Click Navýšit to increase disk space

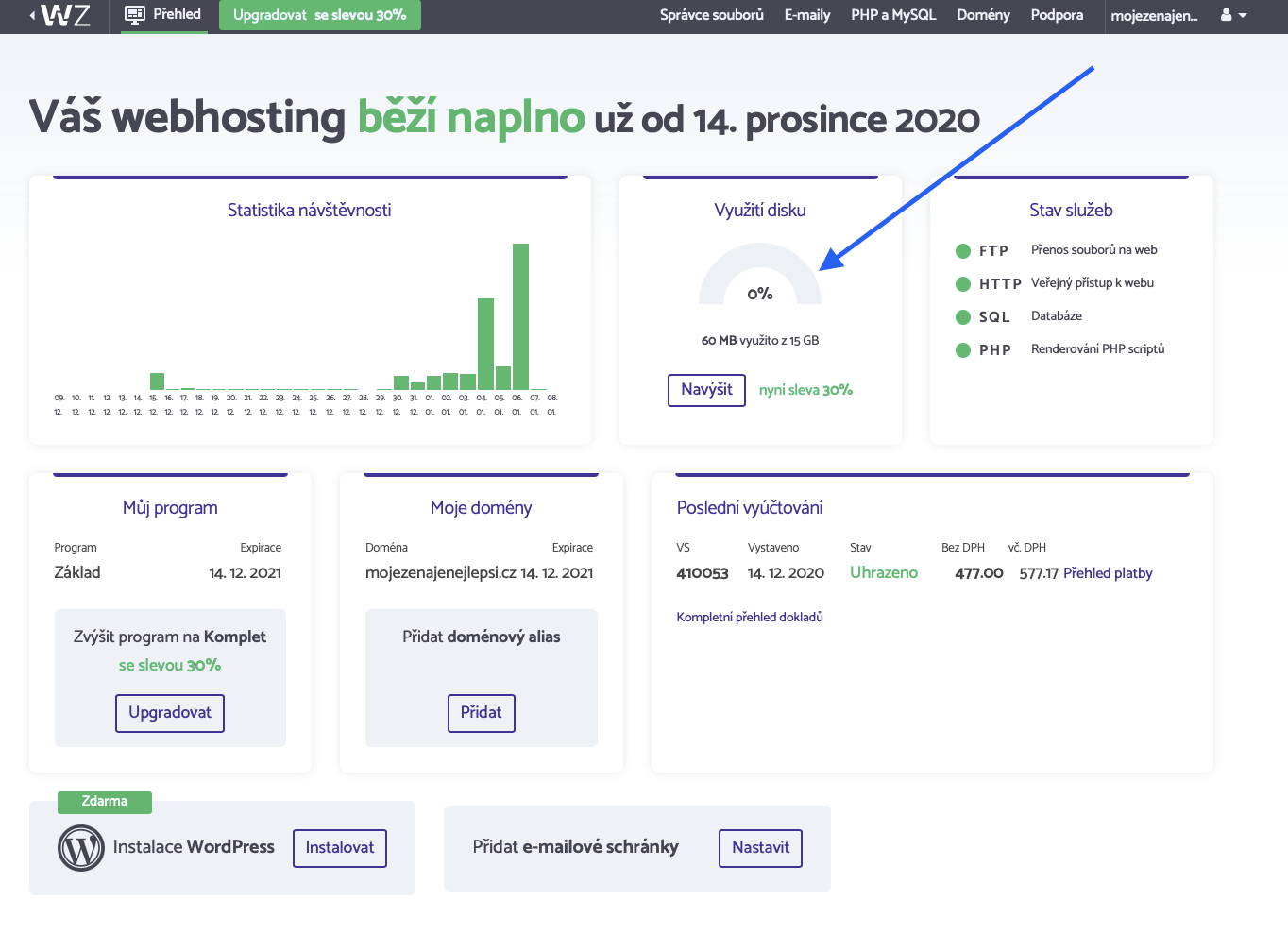coord(706,390)
